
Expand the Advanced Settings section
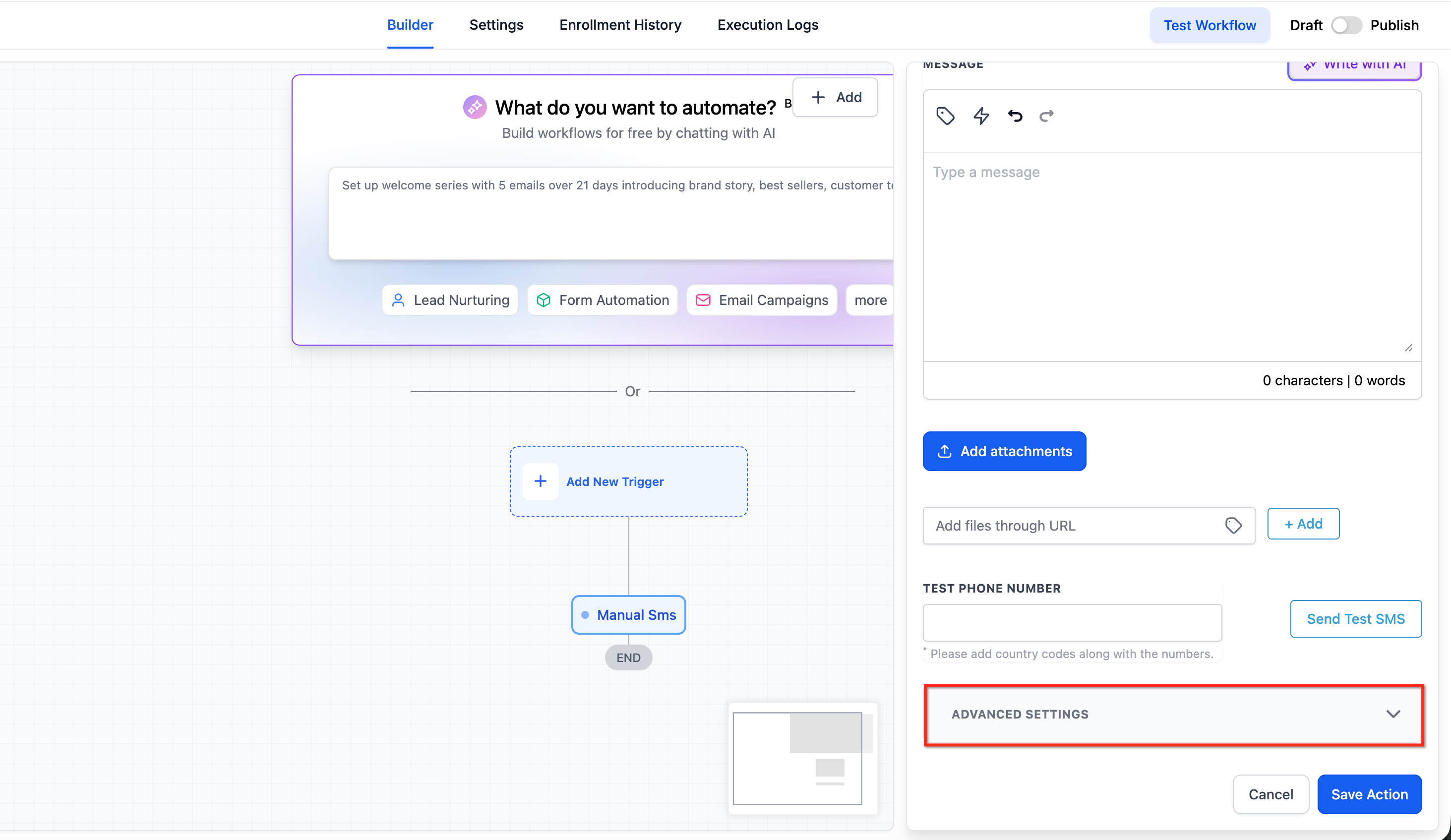[1019, 714]
